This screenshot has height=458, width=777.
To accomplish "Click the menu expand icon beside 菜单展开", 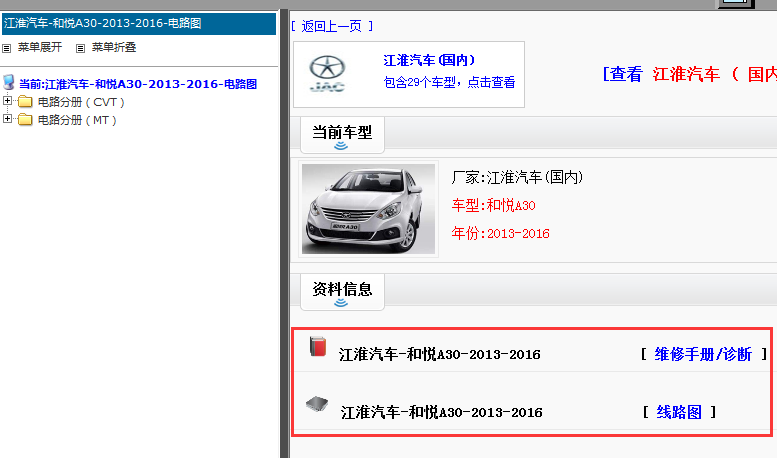I will 6,49.
